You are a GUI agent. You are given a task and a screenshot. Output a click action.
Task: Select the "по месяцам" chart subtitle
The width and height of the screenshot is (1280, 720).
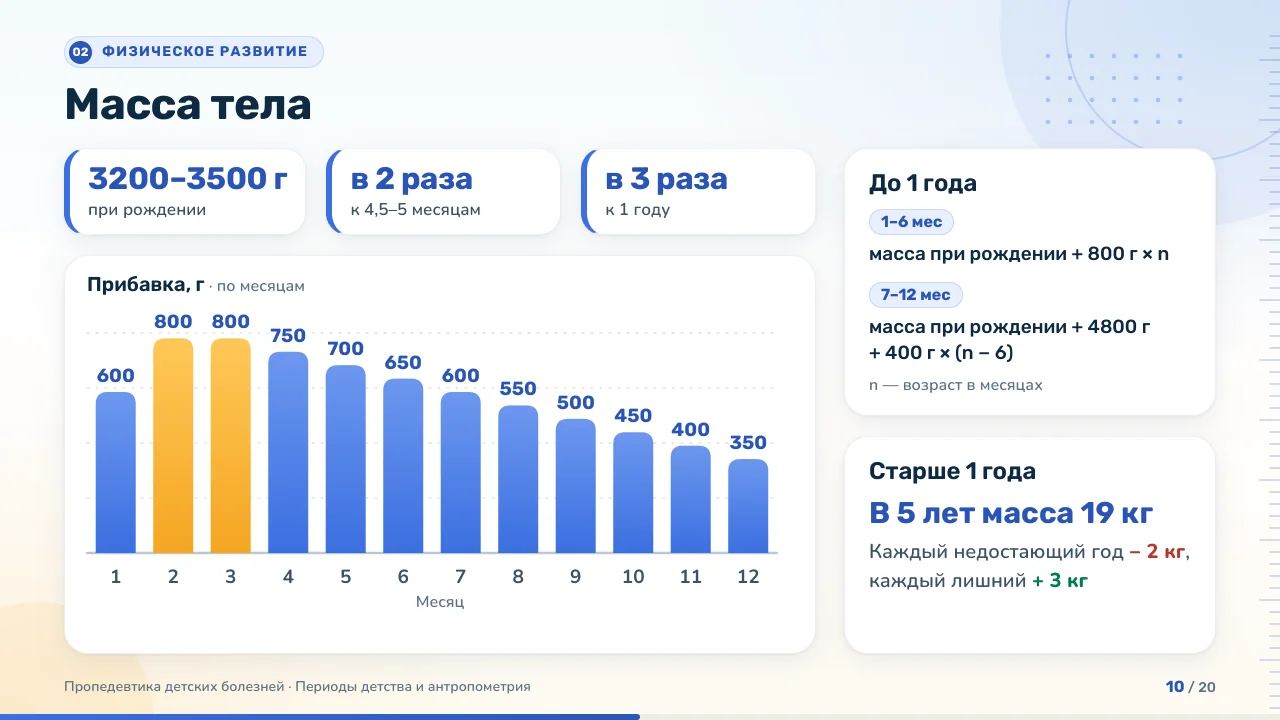point(261,286)
